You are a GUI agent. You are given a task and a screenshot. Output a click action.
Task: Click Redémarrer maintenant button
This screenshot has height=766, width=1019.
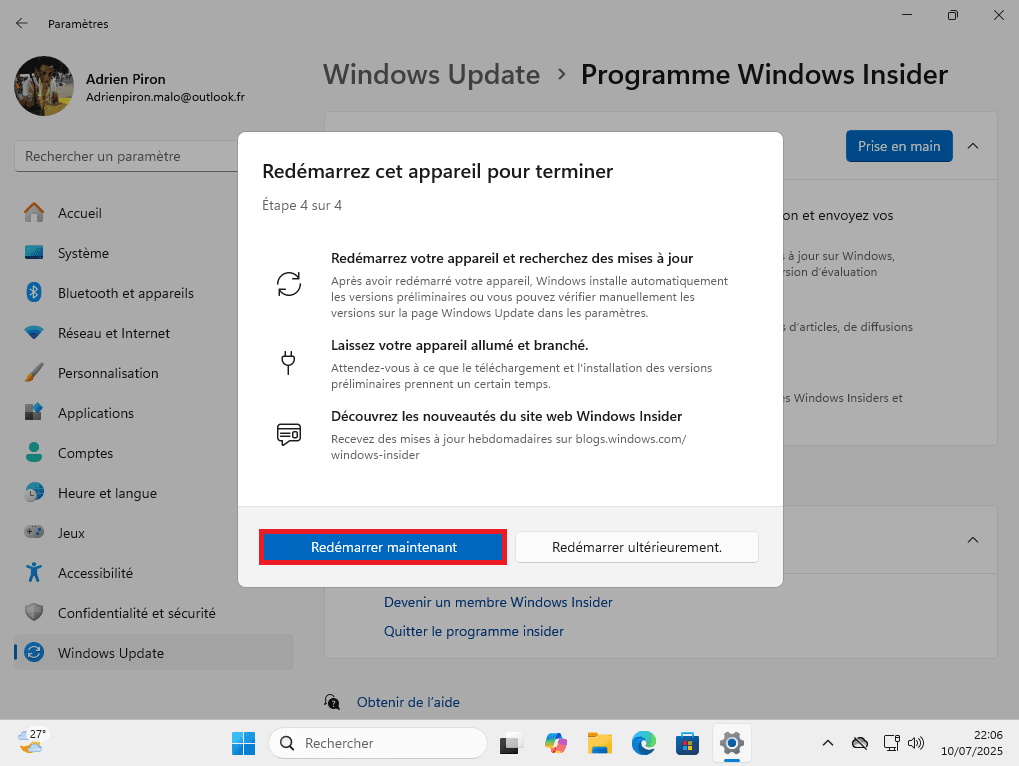tap(383, 547)
